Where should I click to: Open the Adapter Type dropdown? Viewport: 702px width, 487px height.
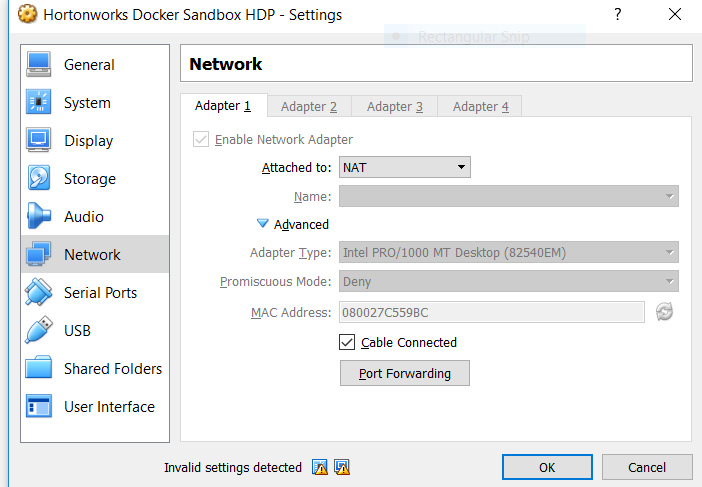point(509,253)
